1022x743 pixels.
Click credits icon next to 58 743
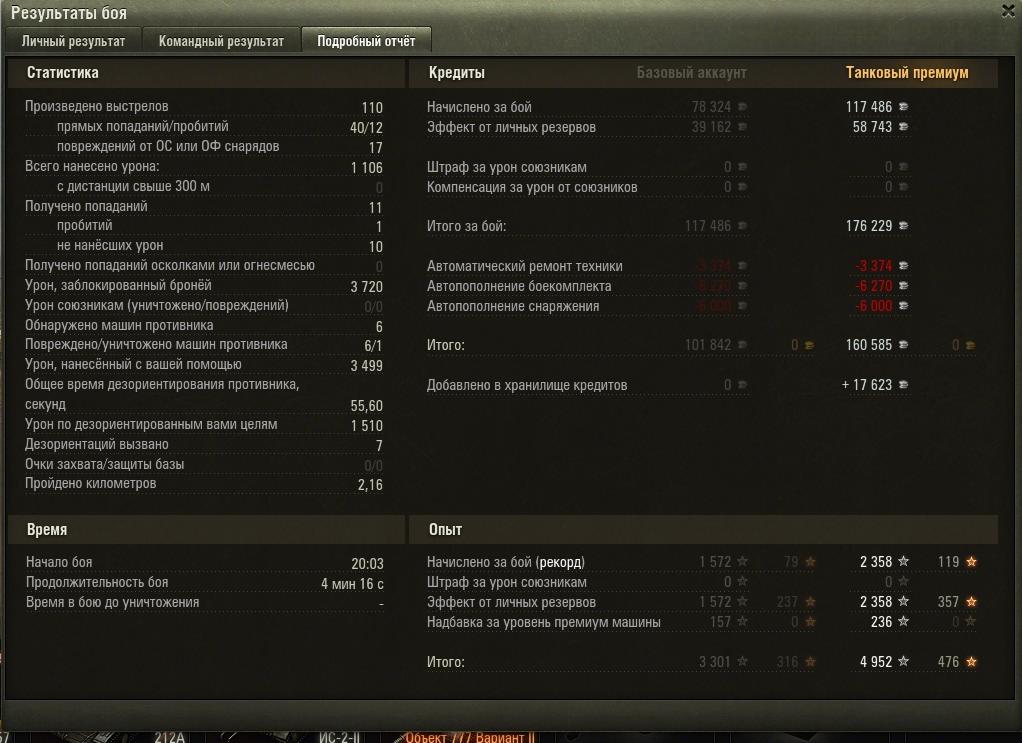(x=903, y=127)
